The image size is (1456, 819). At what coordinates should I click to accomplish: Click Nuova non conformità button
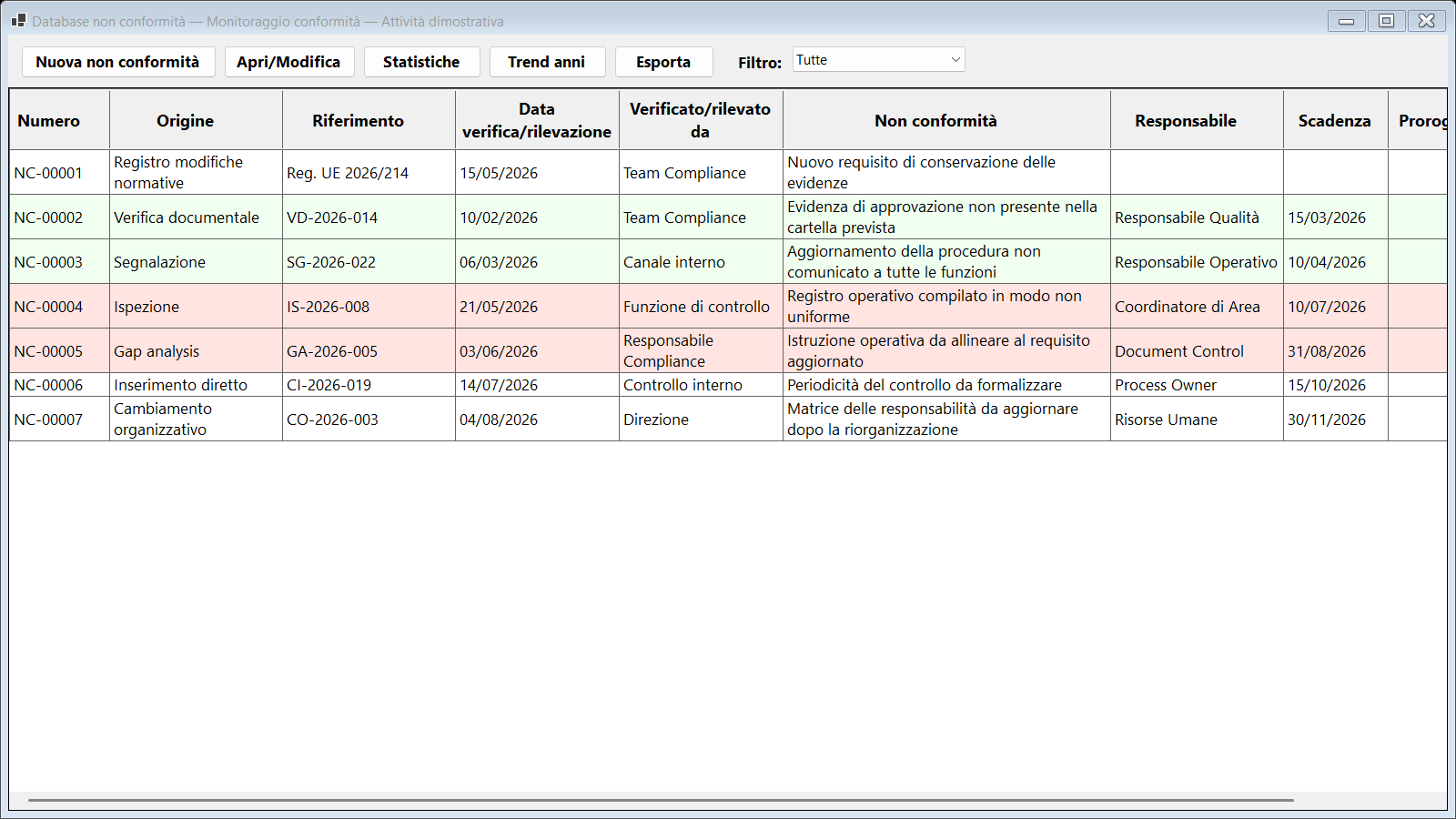118,62
